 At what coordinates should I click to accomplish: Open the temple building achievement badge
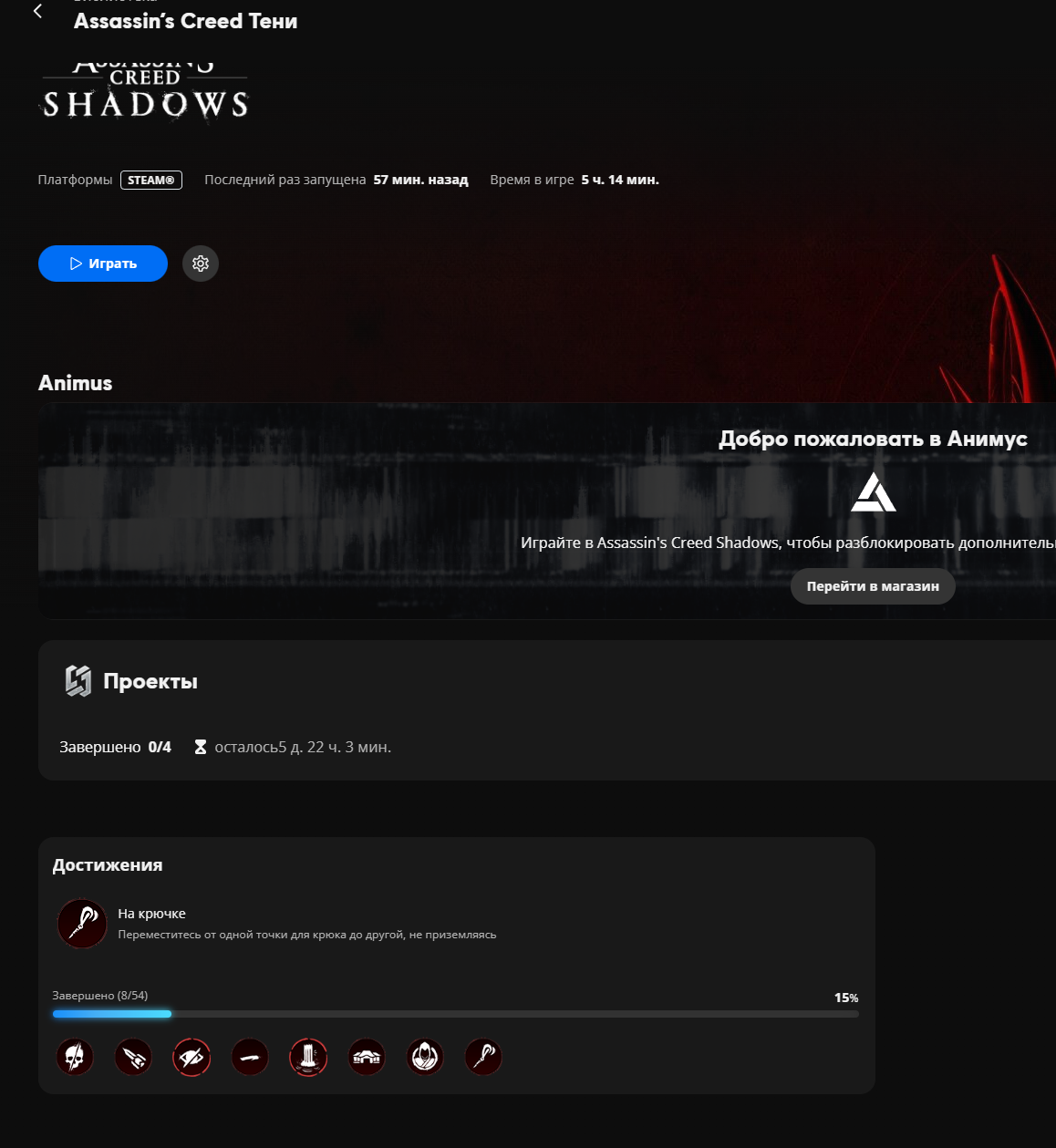point(367,1057)
